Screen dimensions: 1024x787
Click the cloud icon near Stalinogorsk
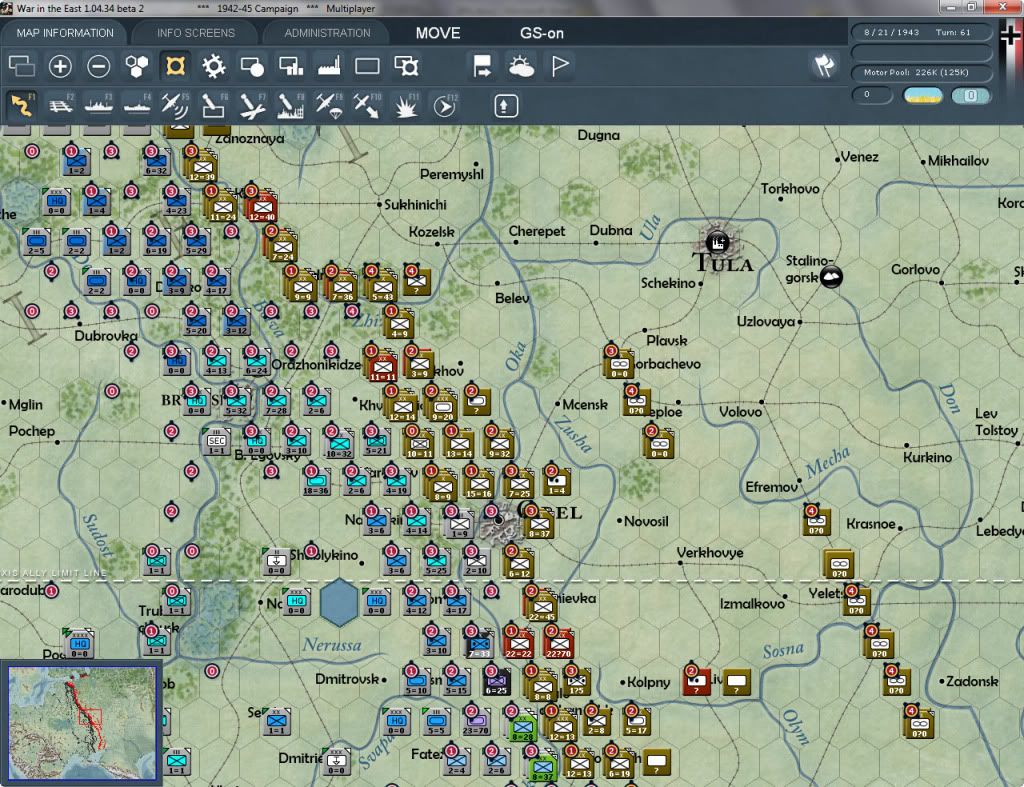coord(831,277)
